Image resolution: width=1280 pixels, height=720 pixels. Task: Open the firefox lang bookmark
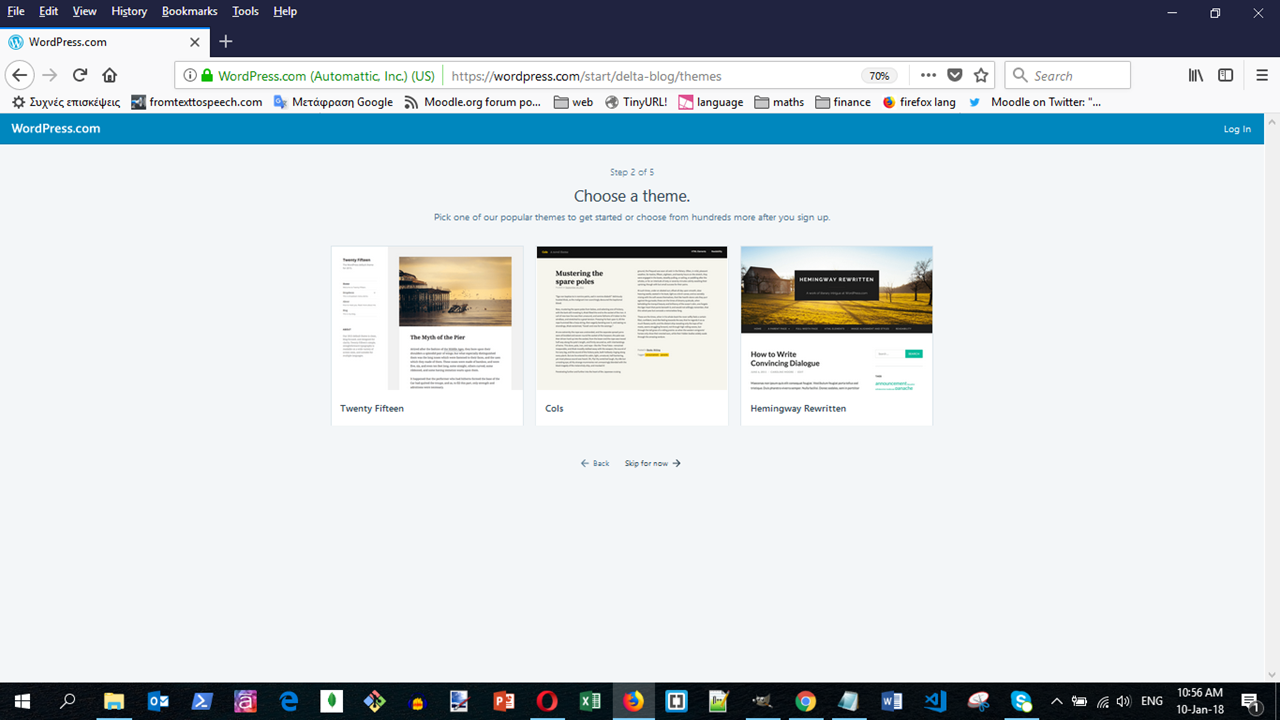click(x=919, y=102)
